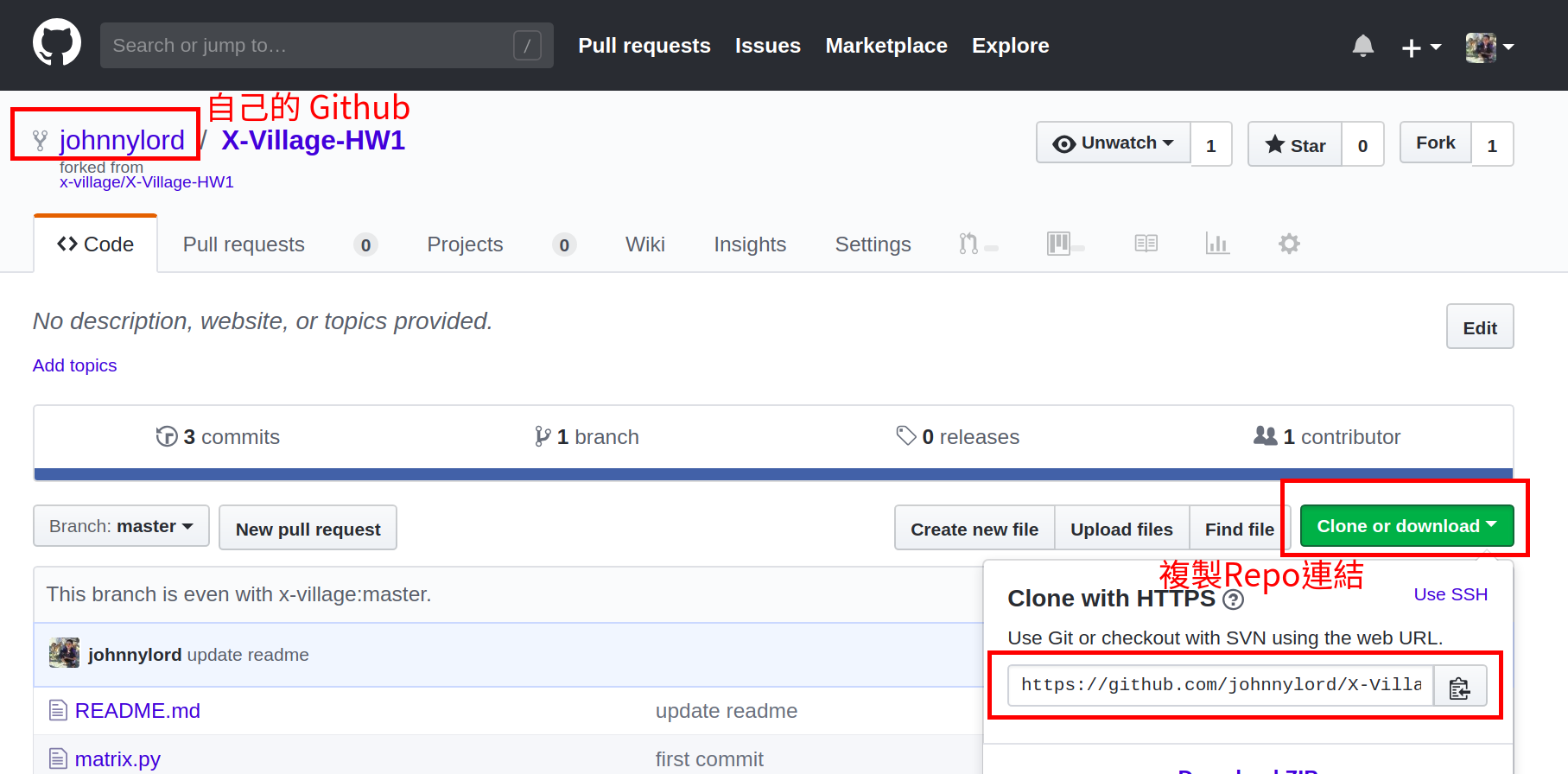Click the contributors people icon
1568x774 pixels.
1266,435
